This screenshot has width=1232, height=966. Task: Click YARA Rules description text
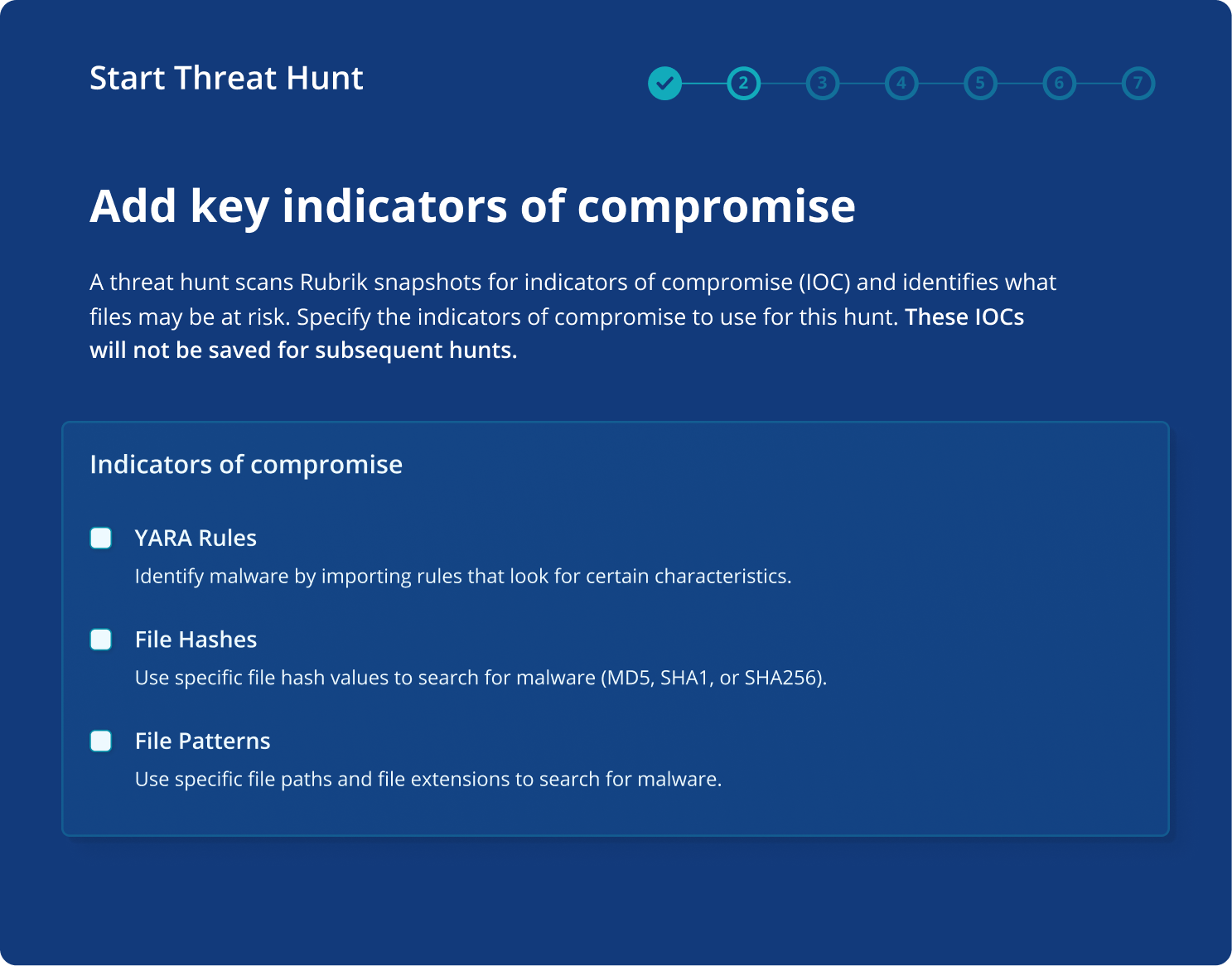pos(463,577)
